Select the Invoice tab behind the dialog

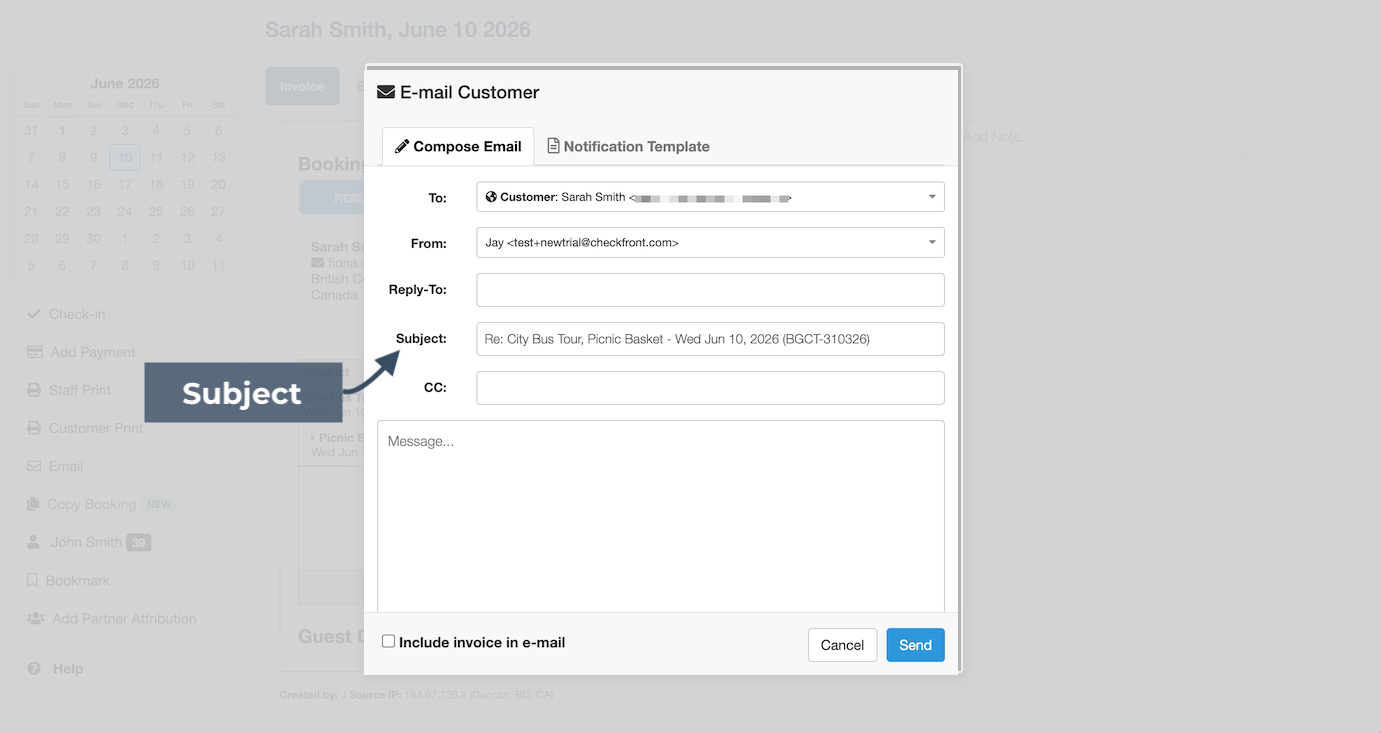click(x=302, y=86)
